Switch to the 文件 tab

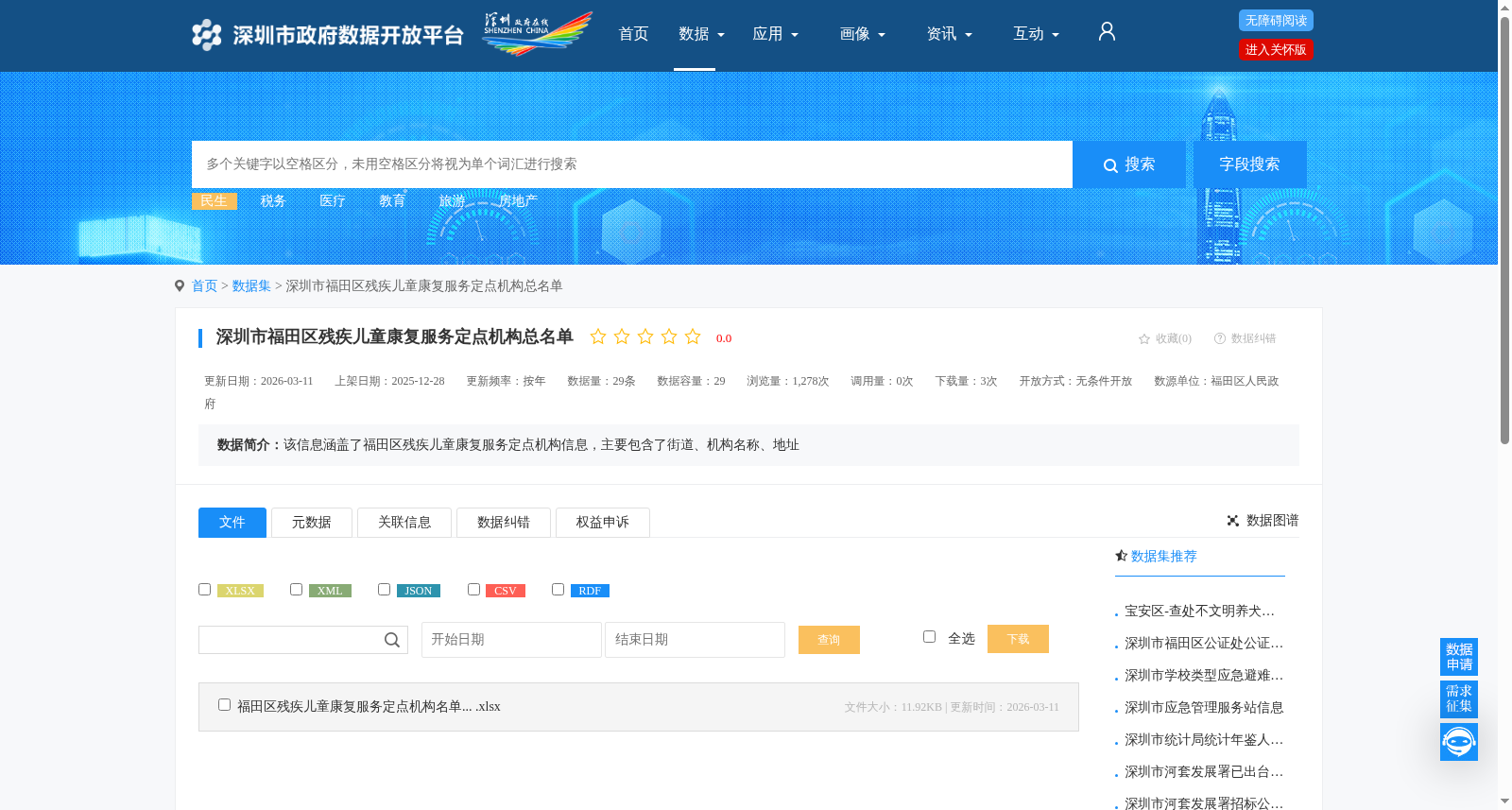232,523
